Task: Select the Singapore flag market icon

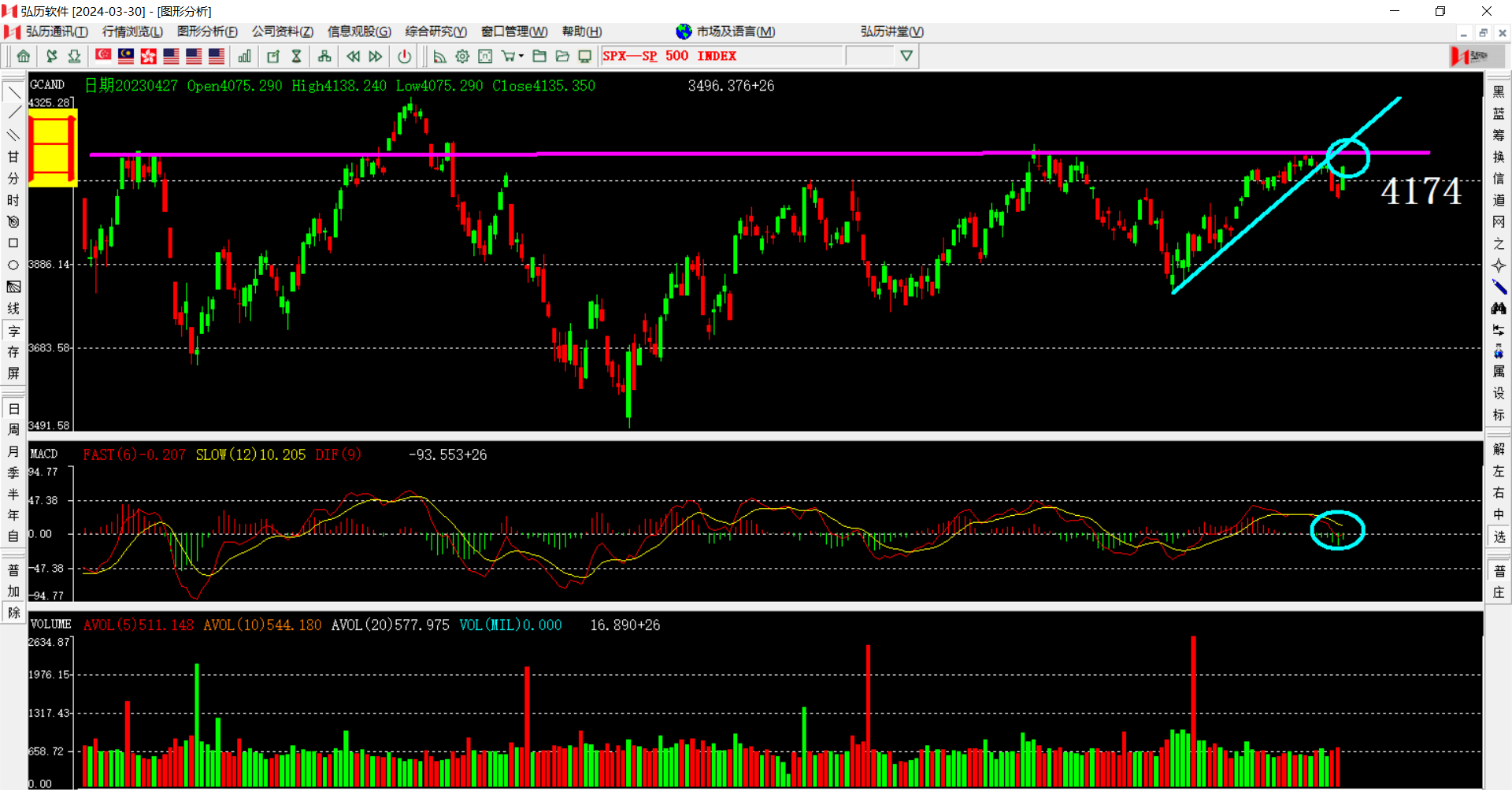Action: coord(103,56)
